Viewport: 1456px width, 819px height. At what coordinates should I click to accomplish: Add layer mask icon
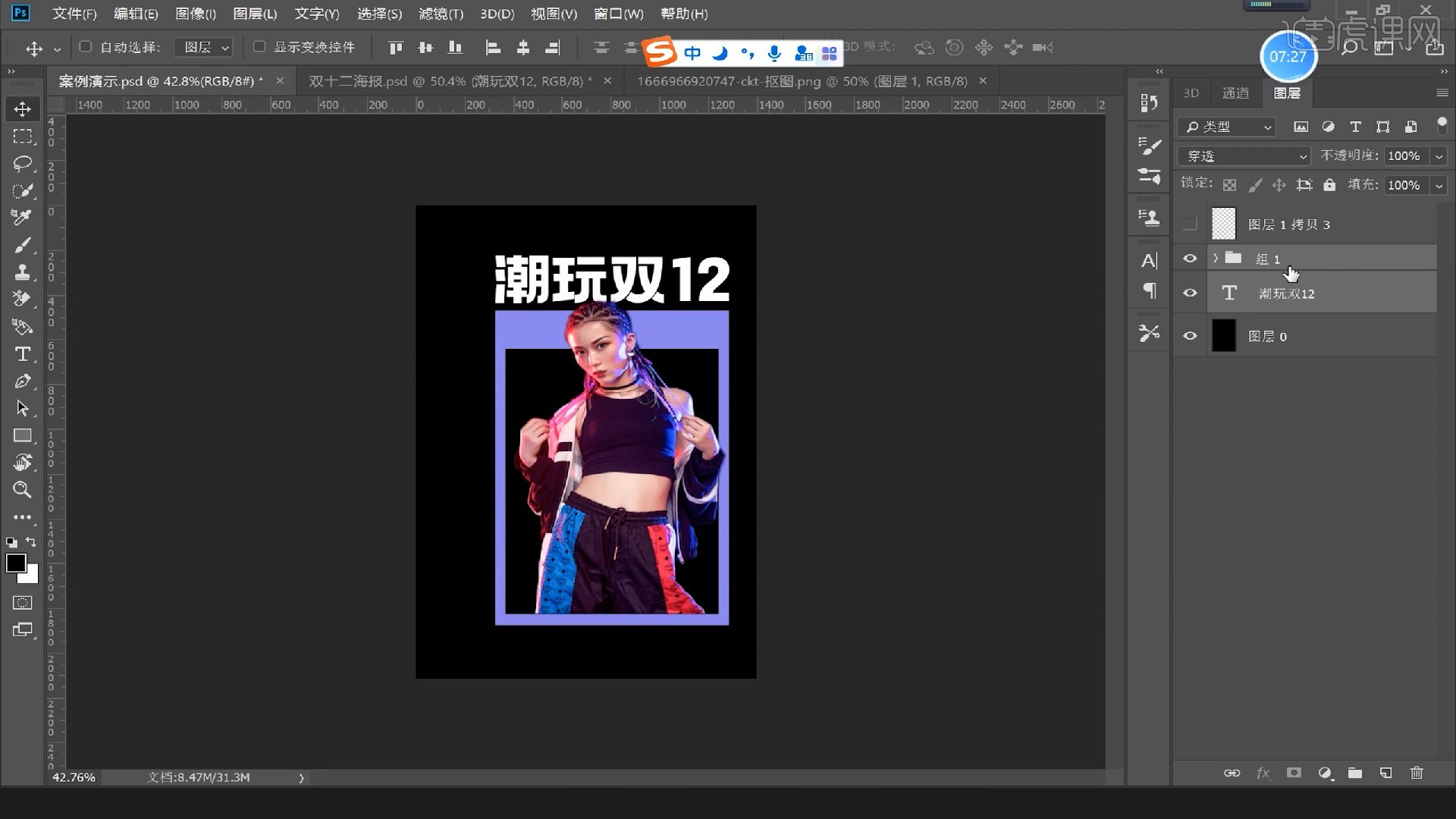tap(1294, 773)
